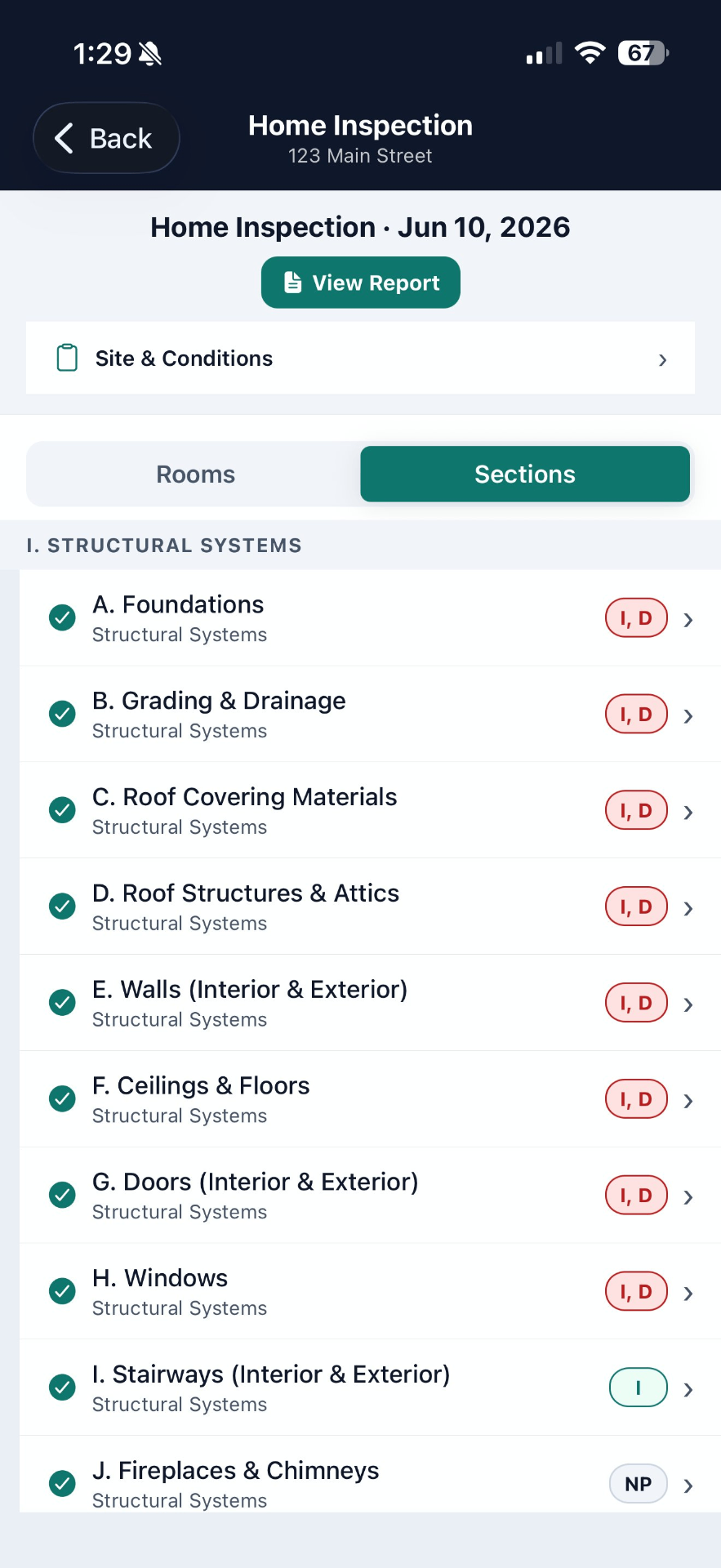Viewport: 721px width, 1568px height.
Task: Click the I, D badge for Windows
Action: pyautogui.click(x=636, y=1291)
